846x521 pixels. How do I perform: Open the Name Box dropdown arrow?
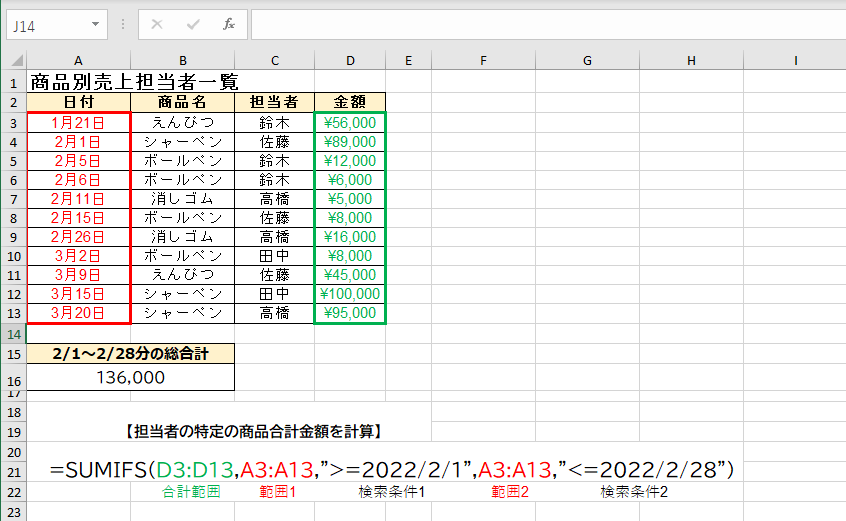point(95,23)
